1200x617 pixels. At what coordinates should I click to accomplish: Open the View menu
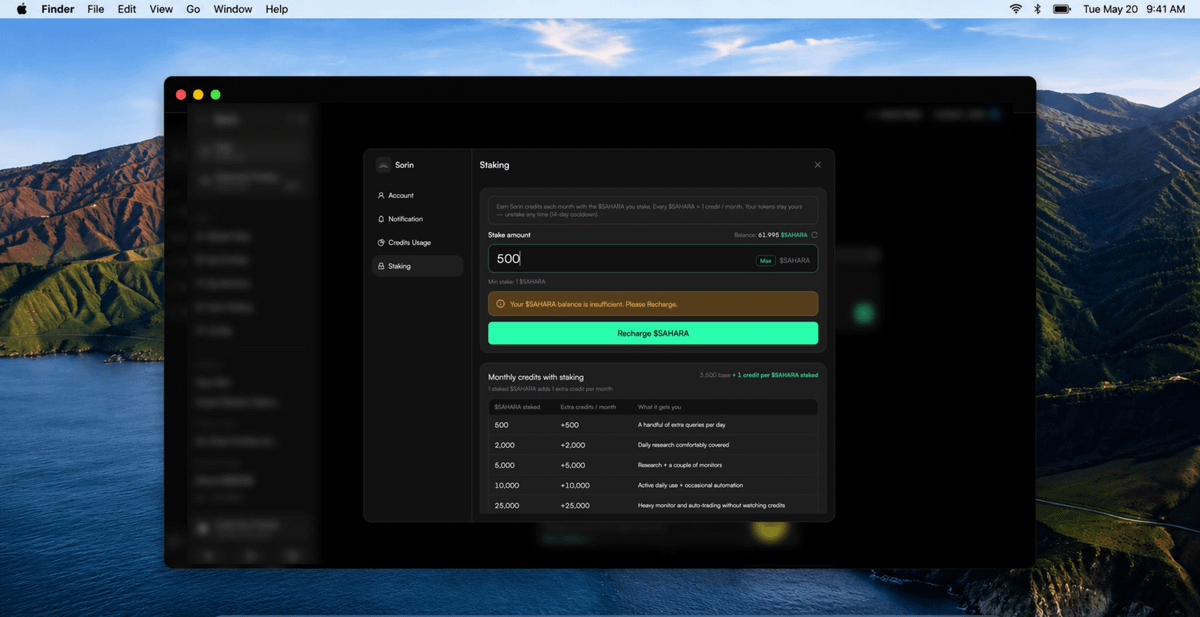click(x=161, y=9)
